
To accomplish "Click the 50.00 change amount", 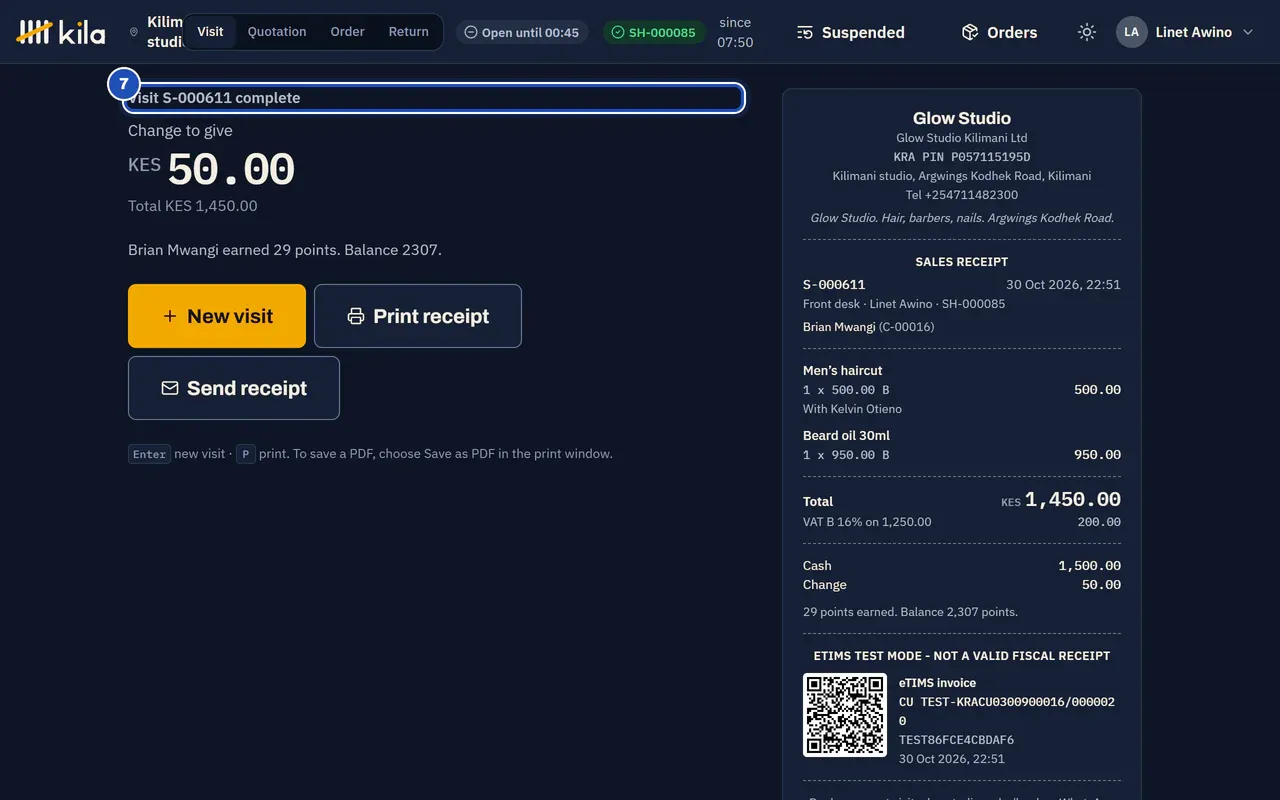I will pyautogui.click(x=231, y=170).
